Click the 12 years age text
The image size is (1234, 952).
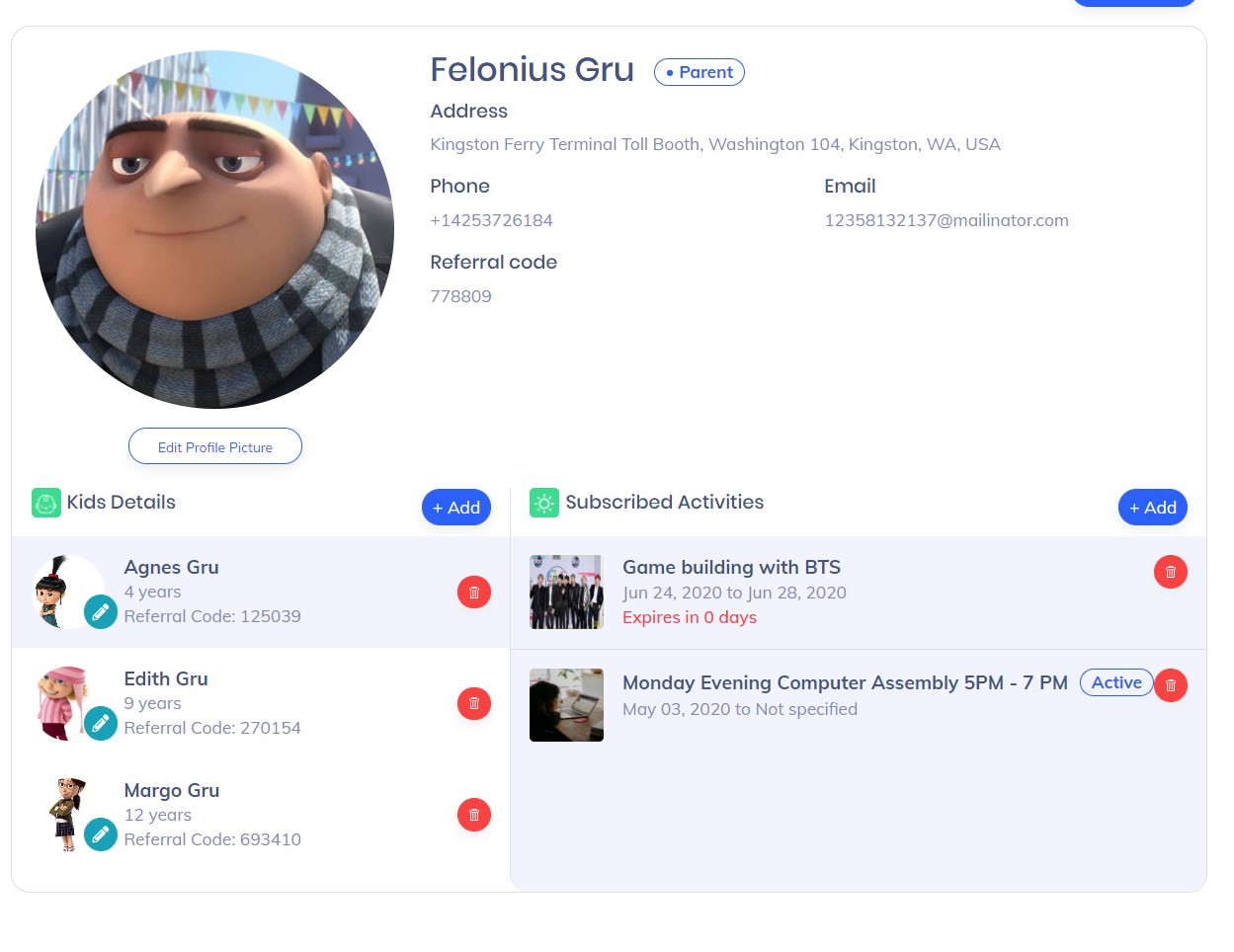click(x=158, y=816)
